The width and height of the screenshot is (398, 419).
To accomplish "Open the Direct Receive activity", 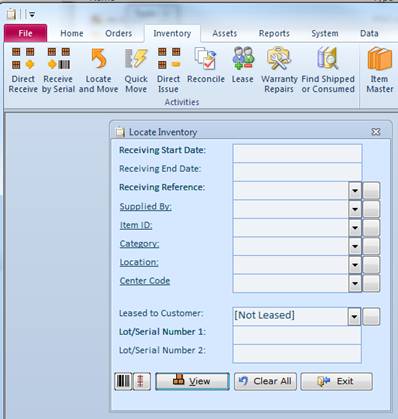I will [x=23, y=70].
